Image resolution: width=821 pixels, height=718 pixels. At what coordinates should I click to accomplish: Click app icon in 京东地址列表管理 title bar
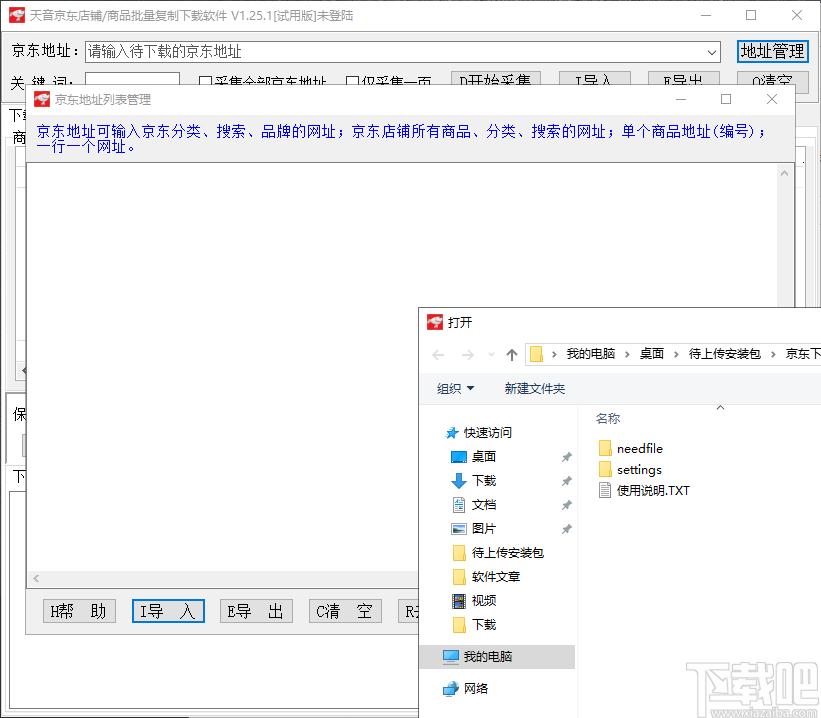41,99
